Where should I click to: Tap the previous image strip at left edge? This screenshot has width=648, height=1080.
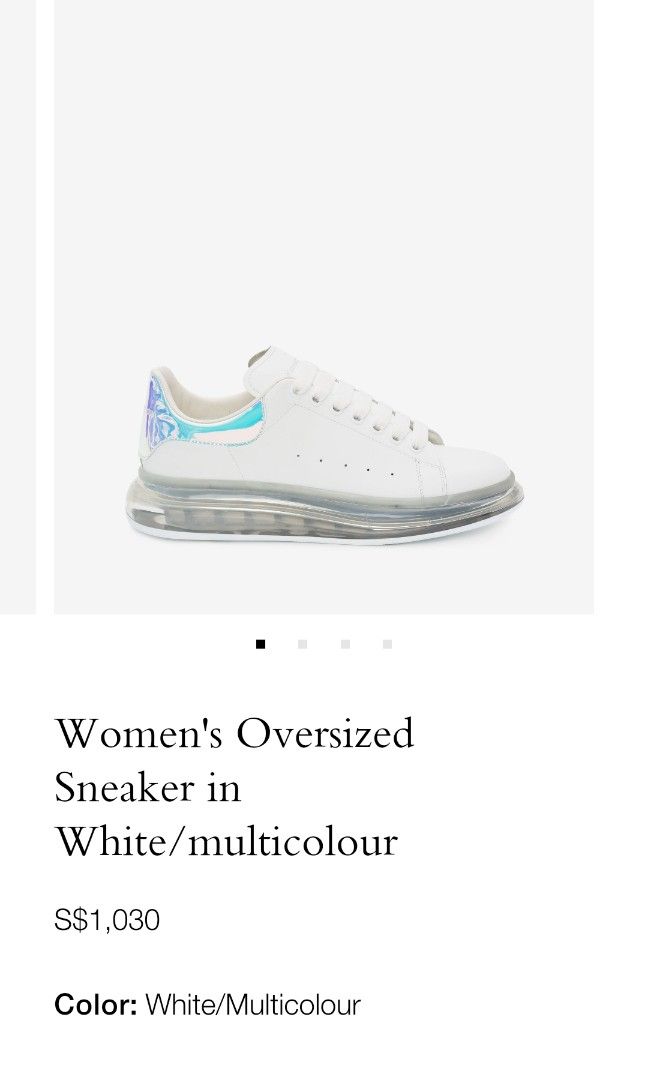(x=18, y=307)
